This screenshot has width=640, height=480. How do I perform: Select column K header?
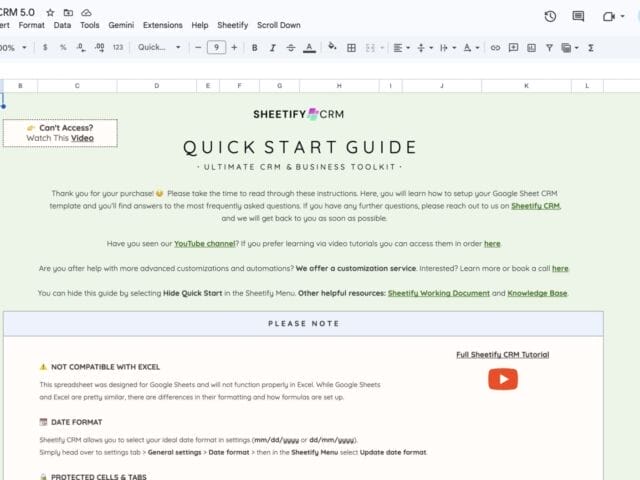point(527,86)
